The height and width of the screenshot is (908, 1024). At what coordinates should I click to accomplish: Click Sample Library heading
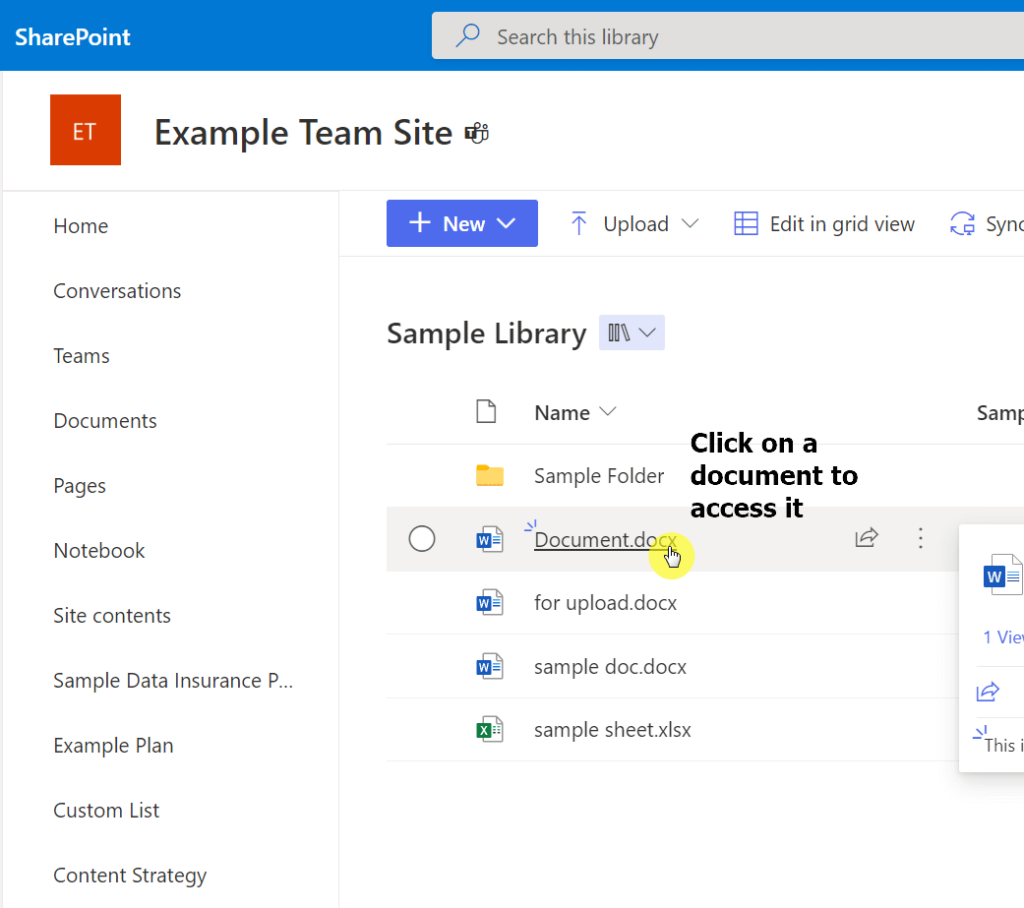pyautogui.click(x=487, y=334)
